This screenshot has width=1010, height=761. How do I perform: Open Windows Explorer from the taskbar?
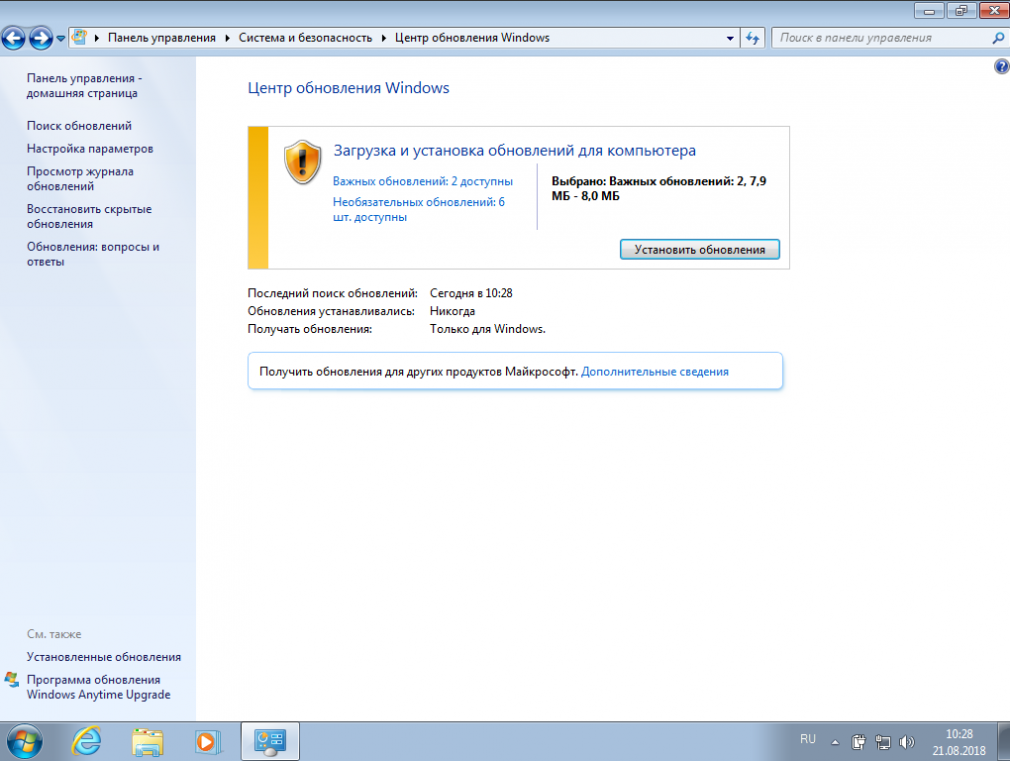tap(148, 742)
